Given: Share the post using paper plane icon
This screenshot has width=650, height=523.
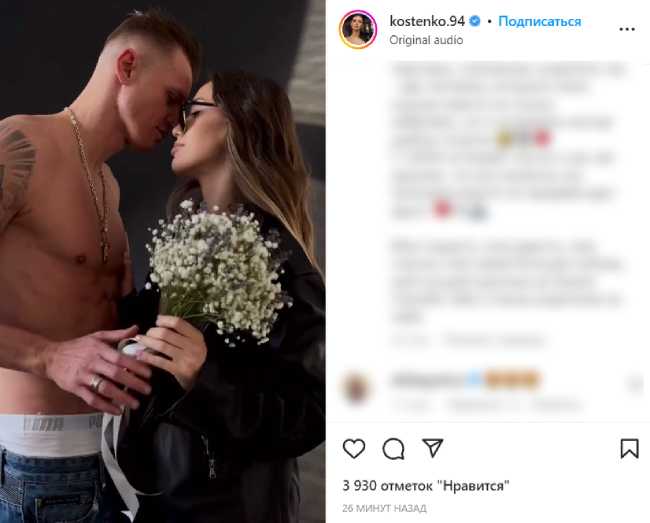Looking at the screenshot, I should (x=432, y=448).
